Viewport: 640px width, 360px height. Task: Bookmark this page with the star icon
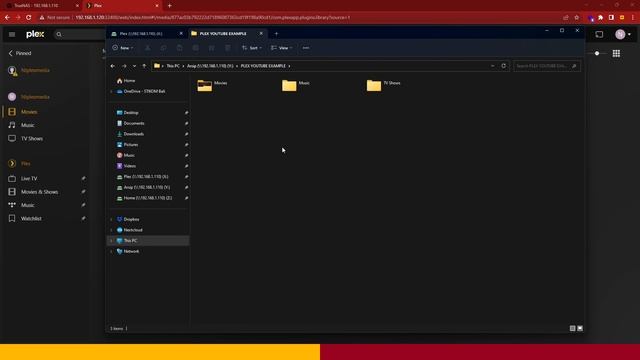[x=576, y=18]
